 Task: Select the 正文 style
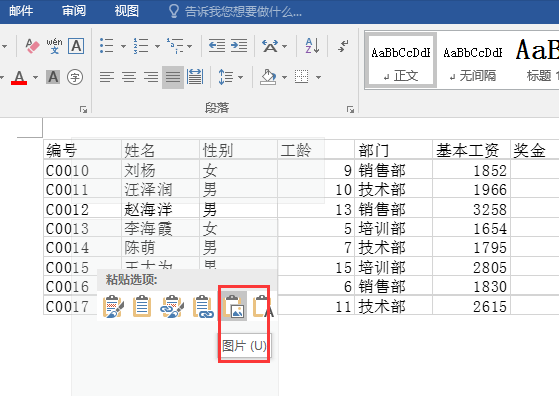tap(400, 60)
